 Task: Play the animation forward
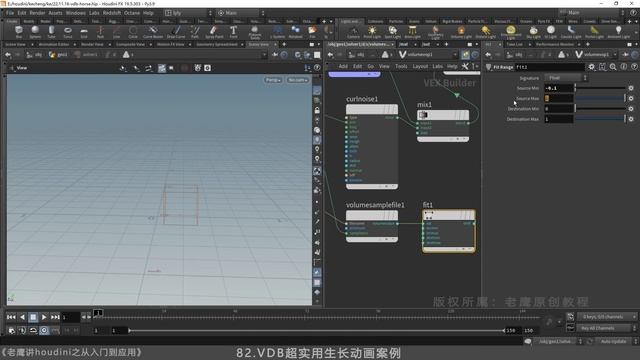tap(44, 317)
